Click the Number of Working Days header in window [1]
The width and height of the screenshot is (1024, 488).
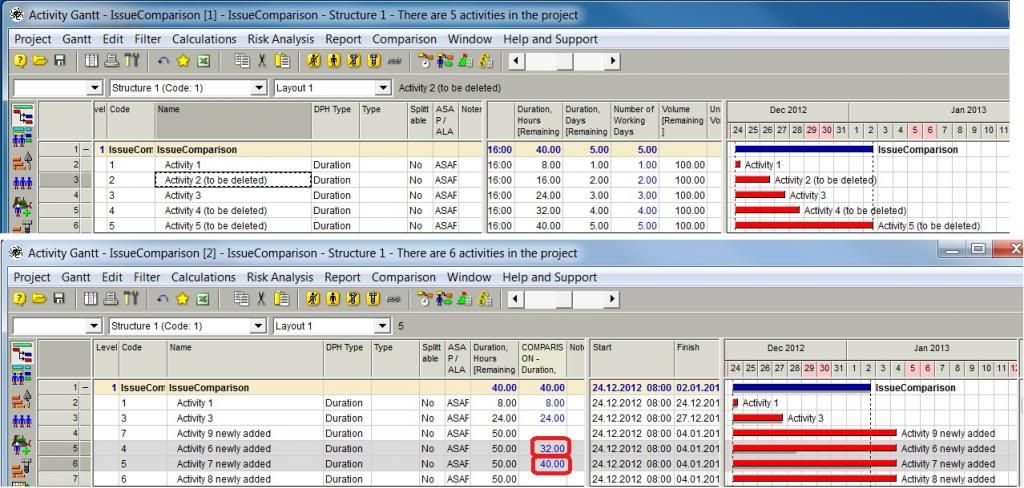(x=635, y=121)
